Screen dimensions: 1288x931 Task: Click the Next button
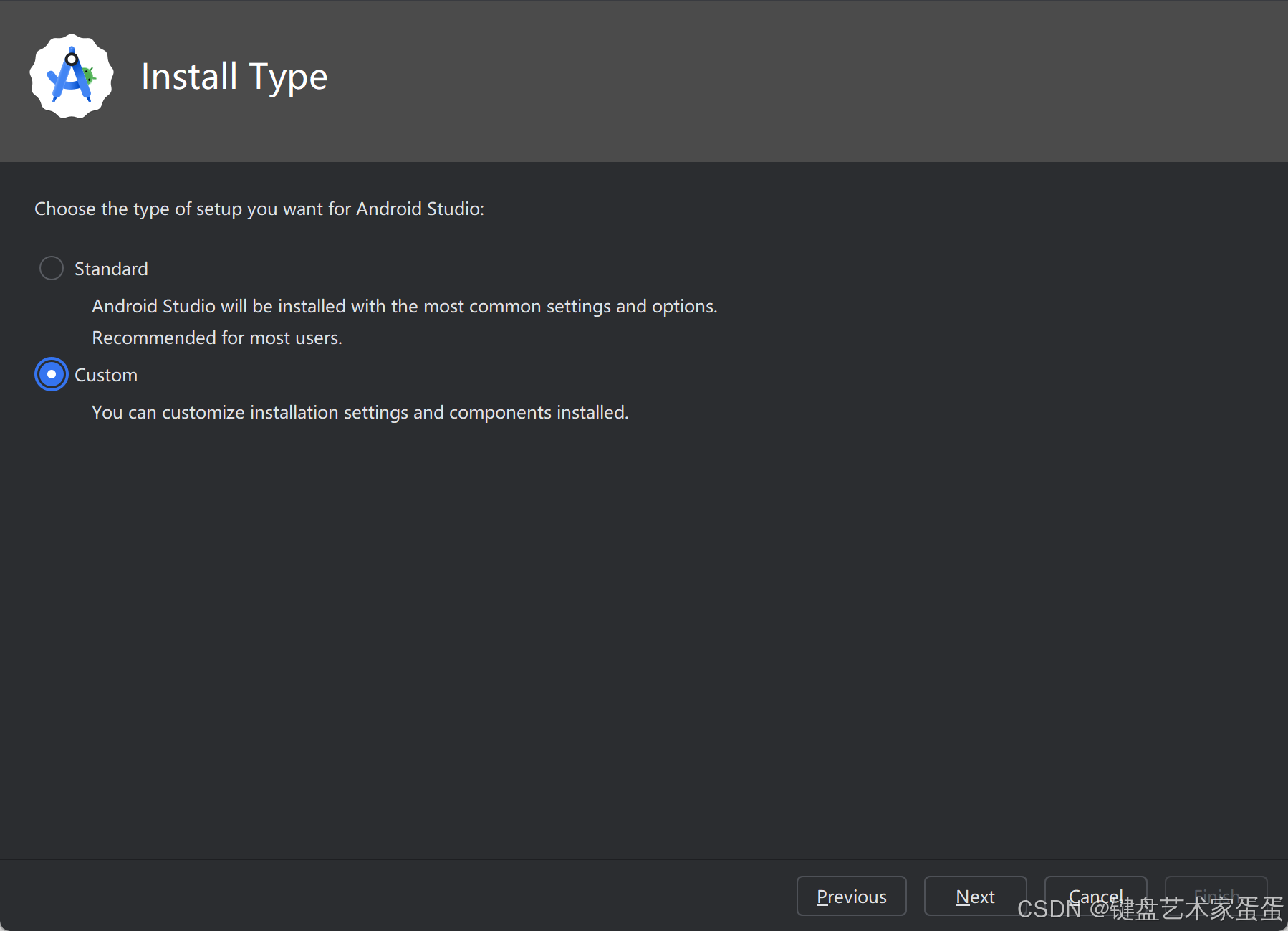(975, 896)
